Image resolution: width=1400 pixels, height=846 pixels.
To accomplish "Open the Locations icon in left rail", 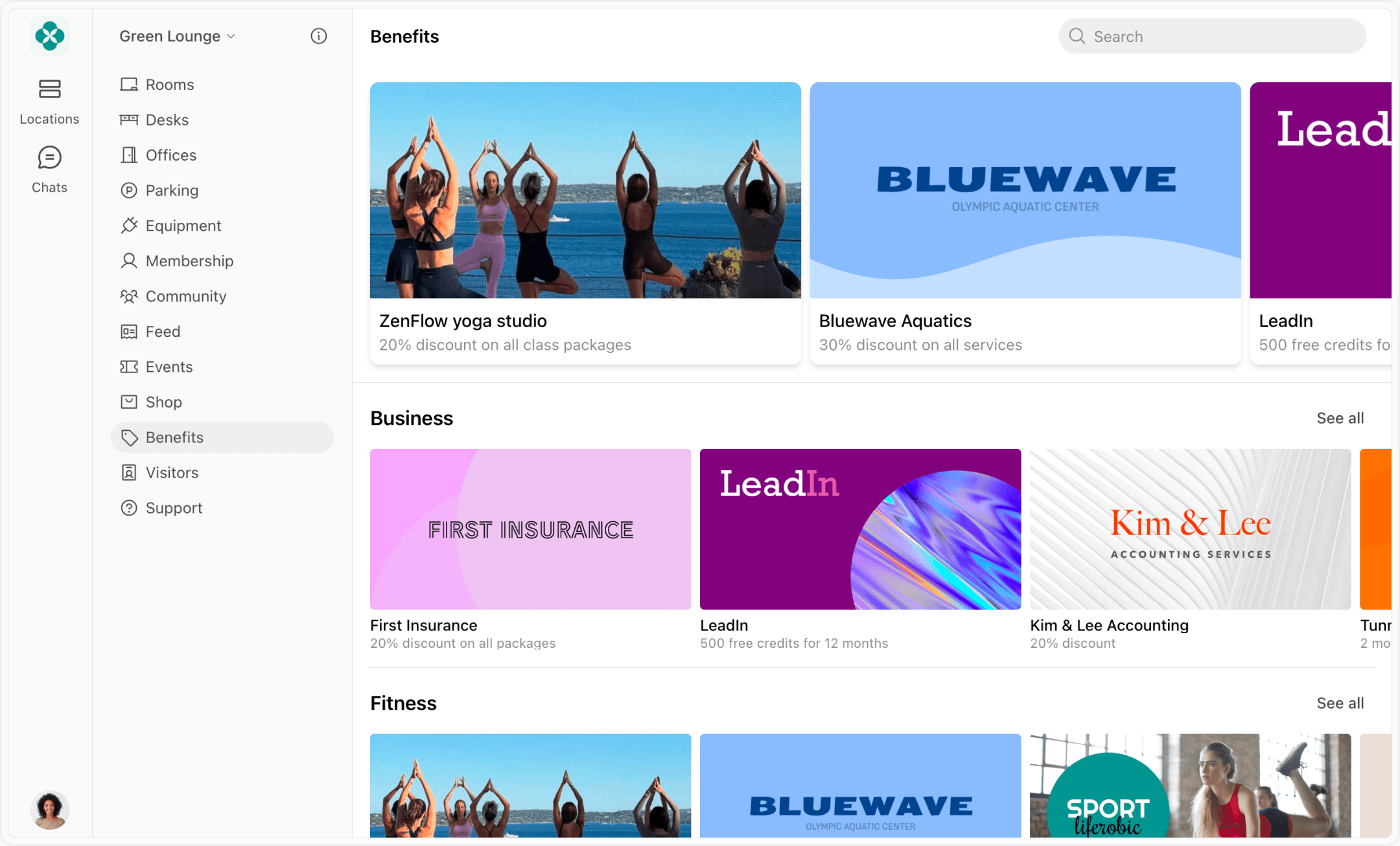I will pos(49,89).
